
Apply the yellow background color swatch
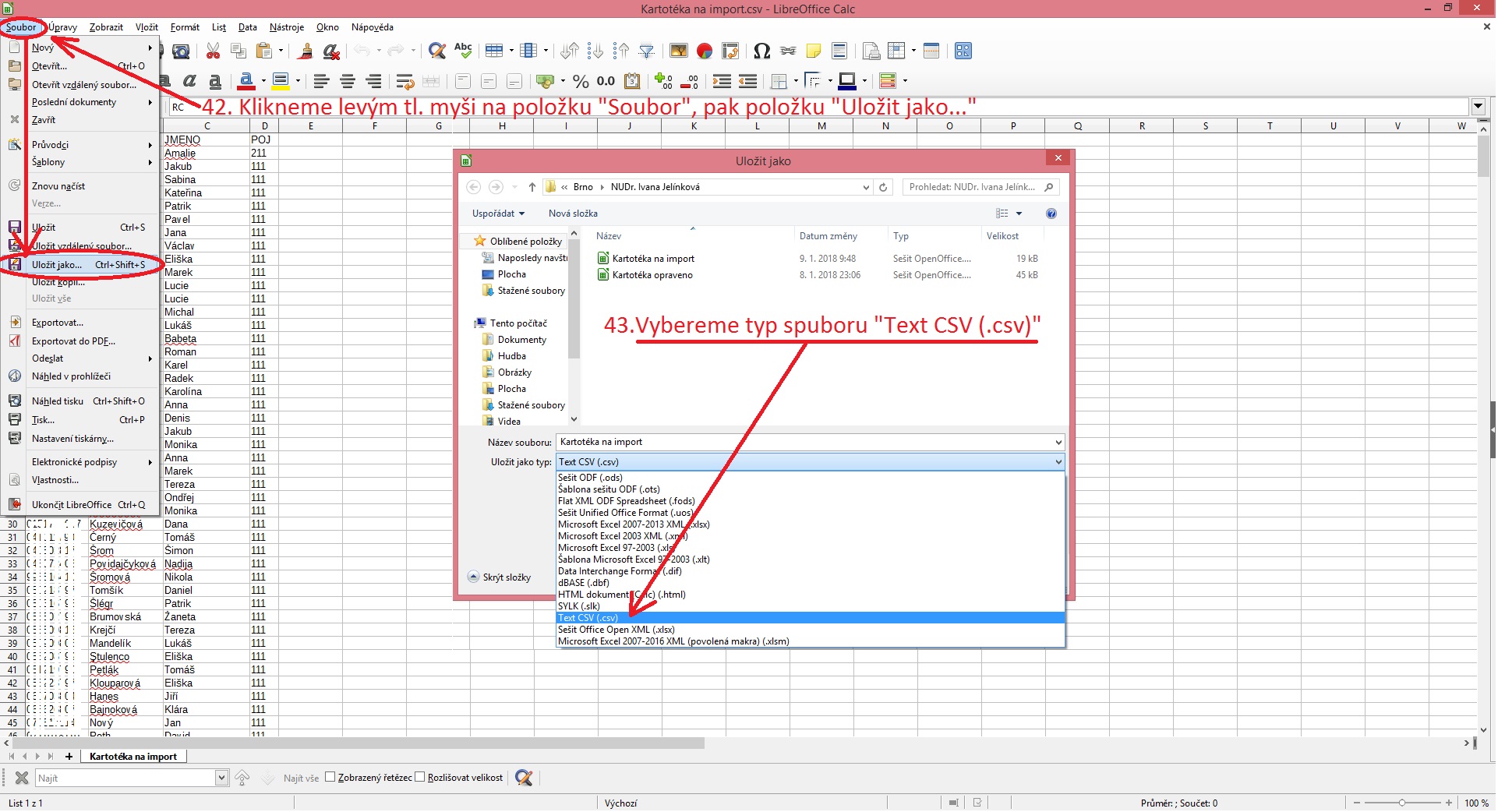(x=281, y=81)
